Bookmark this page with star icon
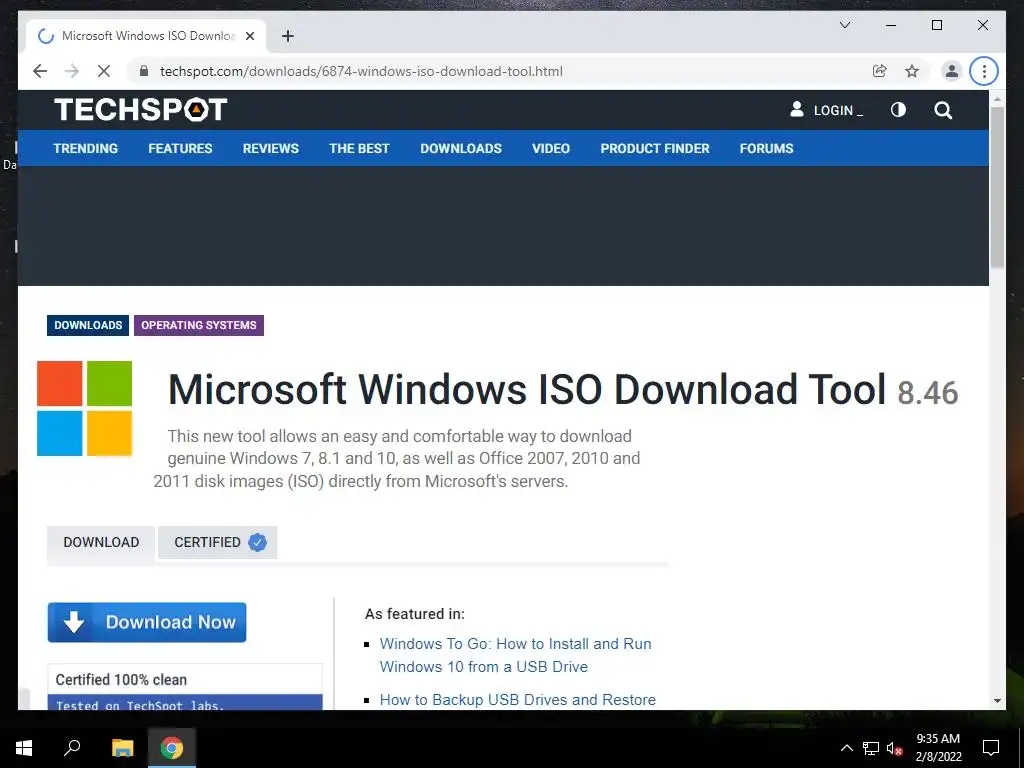 pos(912,71)
